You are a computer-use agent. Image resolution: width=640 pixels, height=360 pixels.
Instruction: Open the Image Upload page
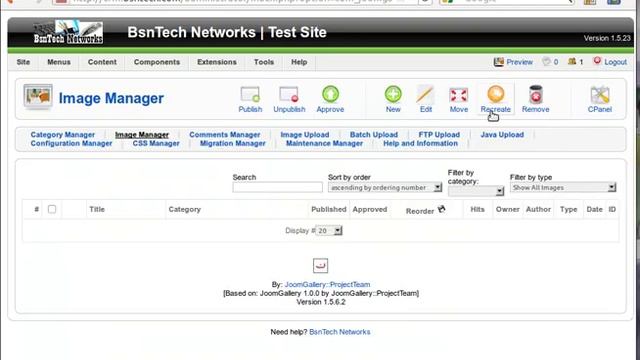pyautogui.click(x=304, y=135)
